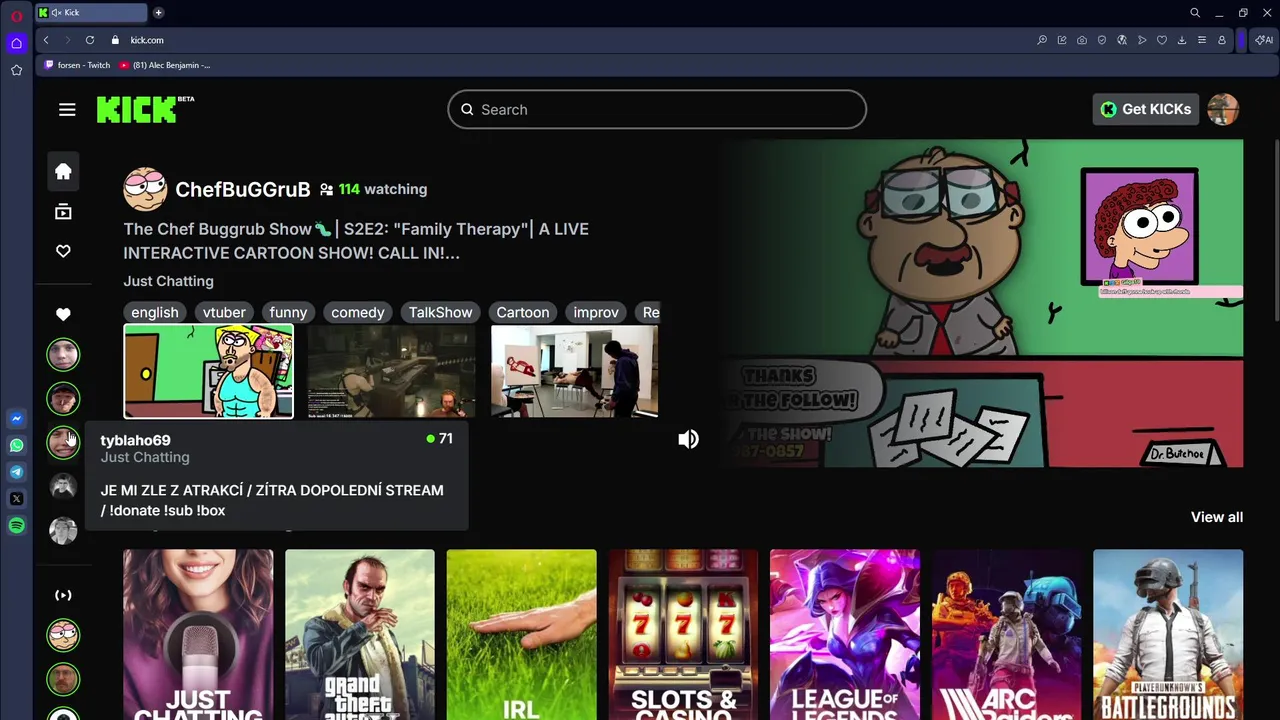This screenshot has width=1280, height=720.
Task: Open Following heart outline icon in sidebar
Action: click(63, 251)
